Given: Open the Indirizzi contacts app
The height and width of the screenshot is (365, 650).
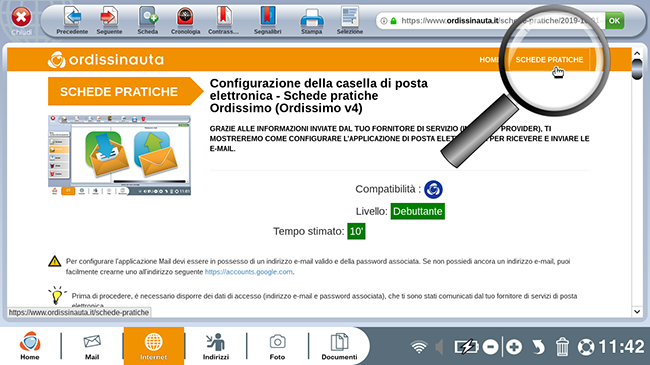Looking at the screenshot, I should [x=216, y=346].
